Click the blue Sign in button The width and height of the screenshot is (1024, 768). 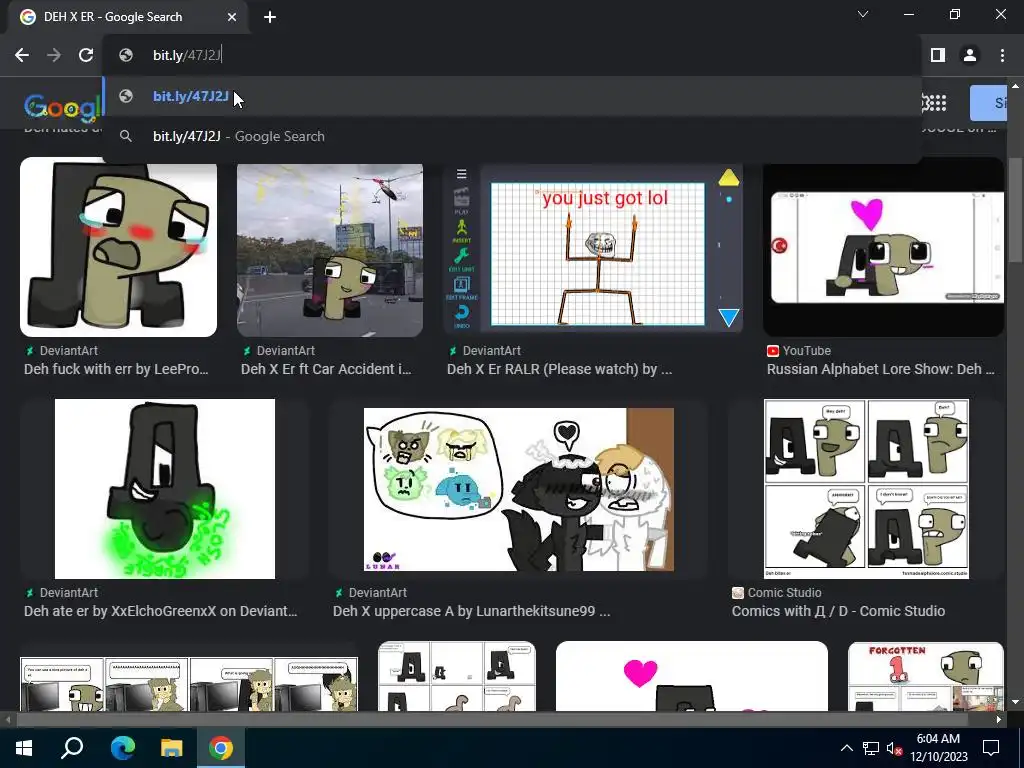coord(989,103)
